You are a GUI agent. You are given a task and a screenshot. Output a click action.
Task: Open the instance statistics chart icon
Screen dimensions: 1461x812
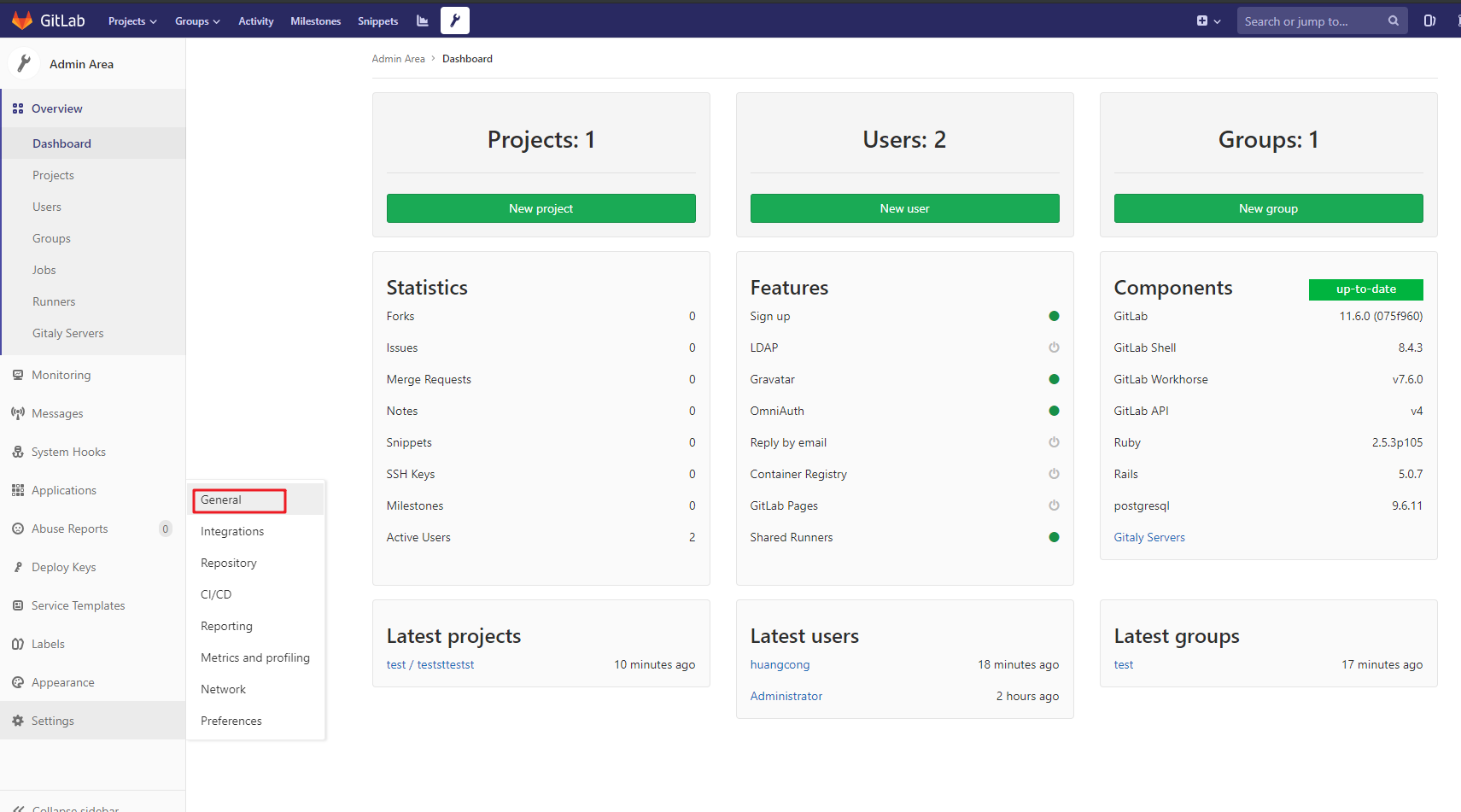pyautogui.click(x=422, y=20)
